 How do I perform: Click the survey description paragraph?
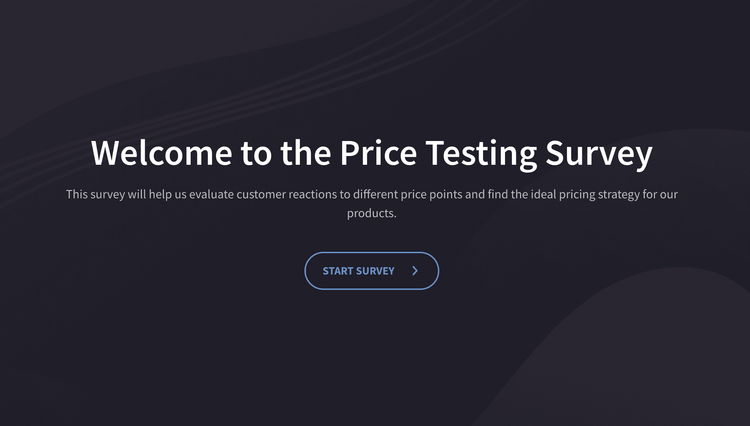click(x=371, y=203)
